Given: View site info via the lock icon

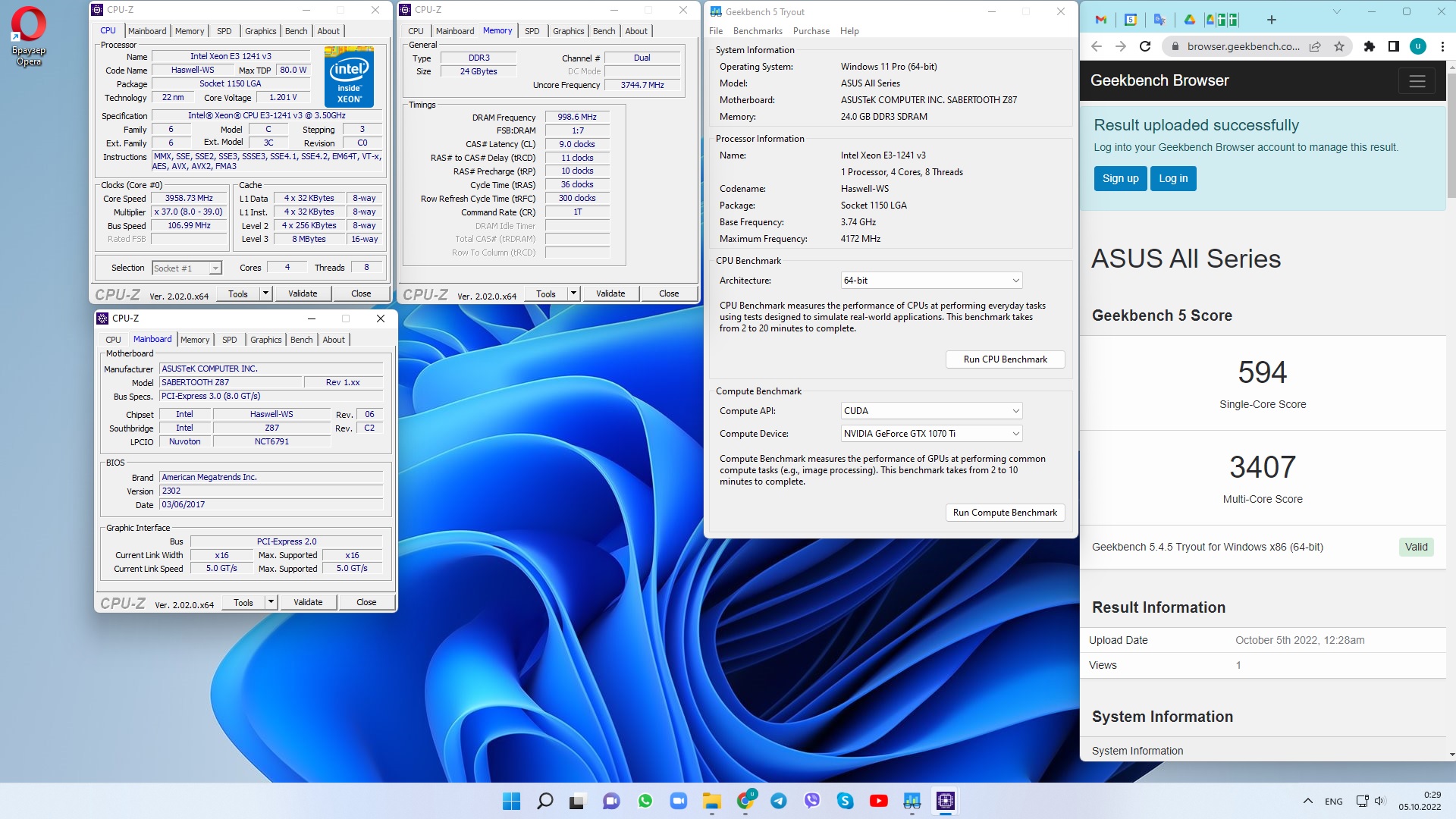Looking at the screenshot, I should (x=1175, y=46).
